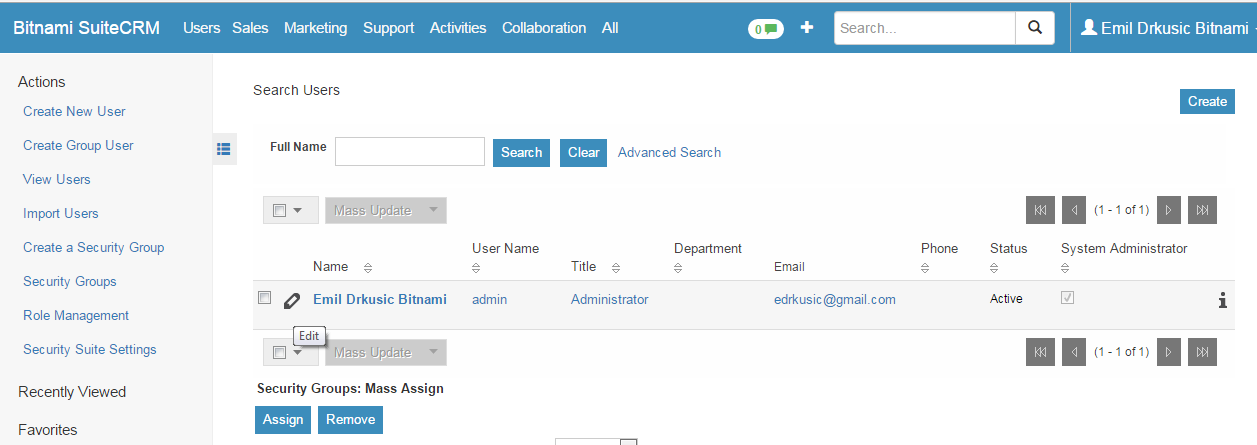Go to first page using the bottom pagination

[x=1040, y=352]
